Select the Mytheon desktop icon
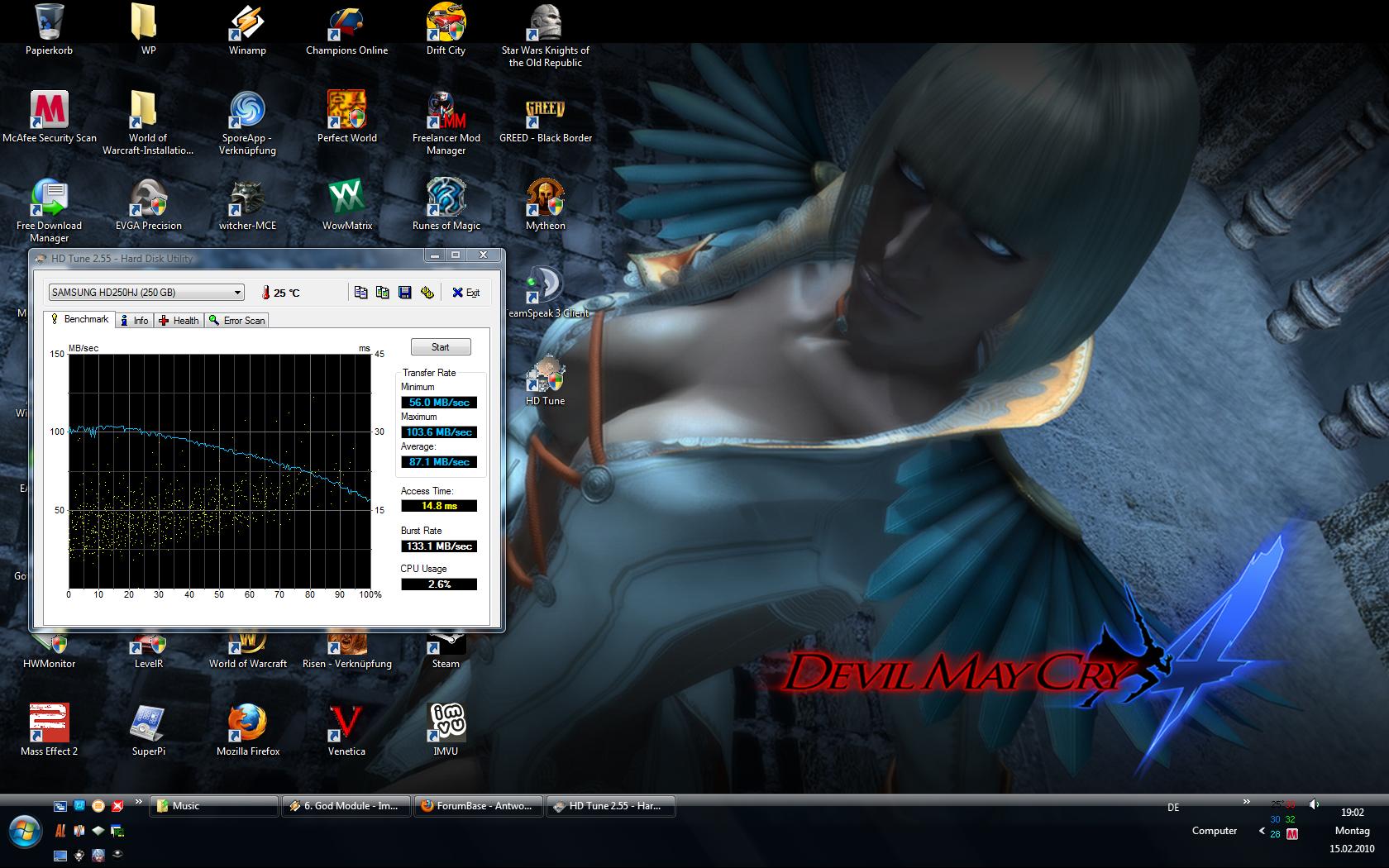 point(546,205)
